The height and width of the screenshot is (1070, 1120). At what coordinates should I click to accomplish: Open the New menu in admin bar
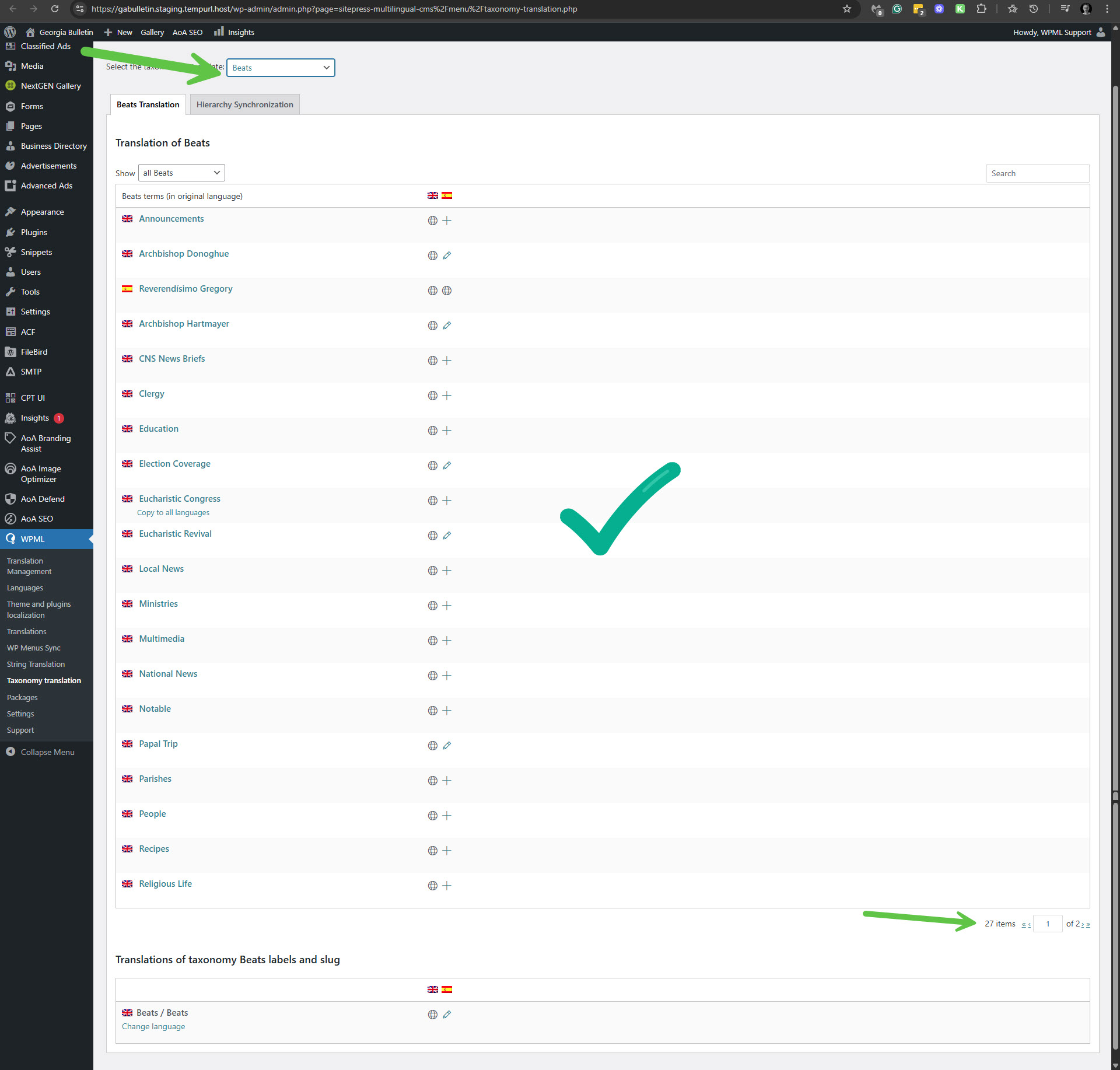(118, 32)
